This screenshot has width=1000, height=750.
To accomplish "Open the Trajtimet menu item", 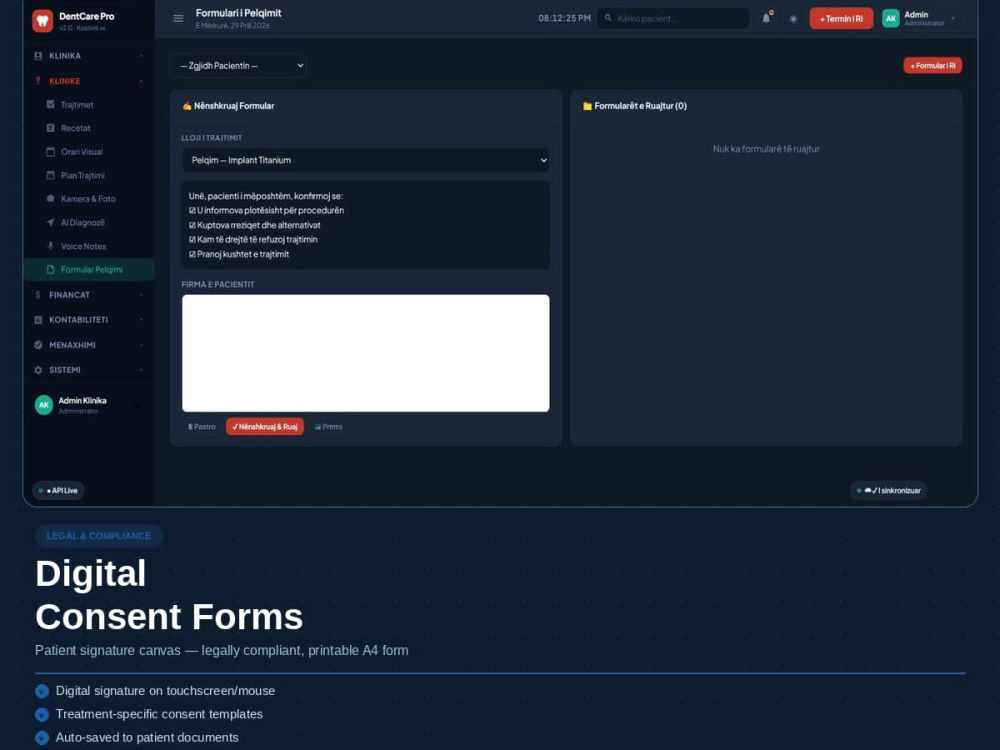I will click(89, 105).
